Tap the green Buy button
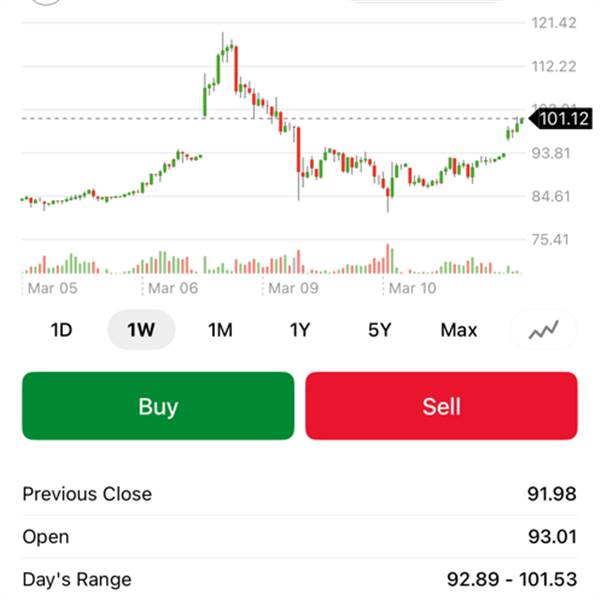 (158, 406)
